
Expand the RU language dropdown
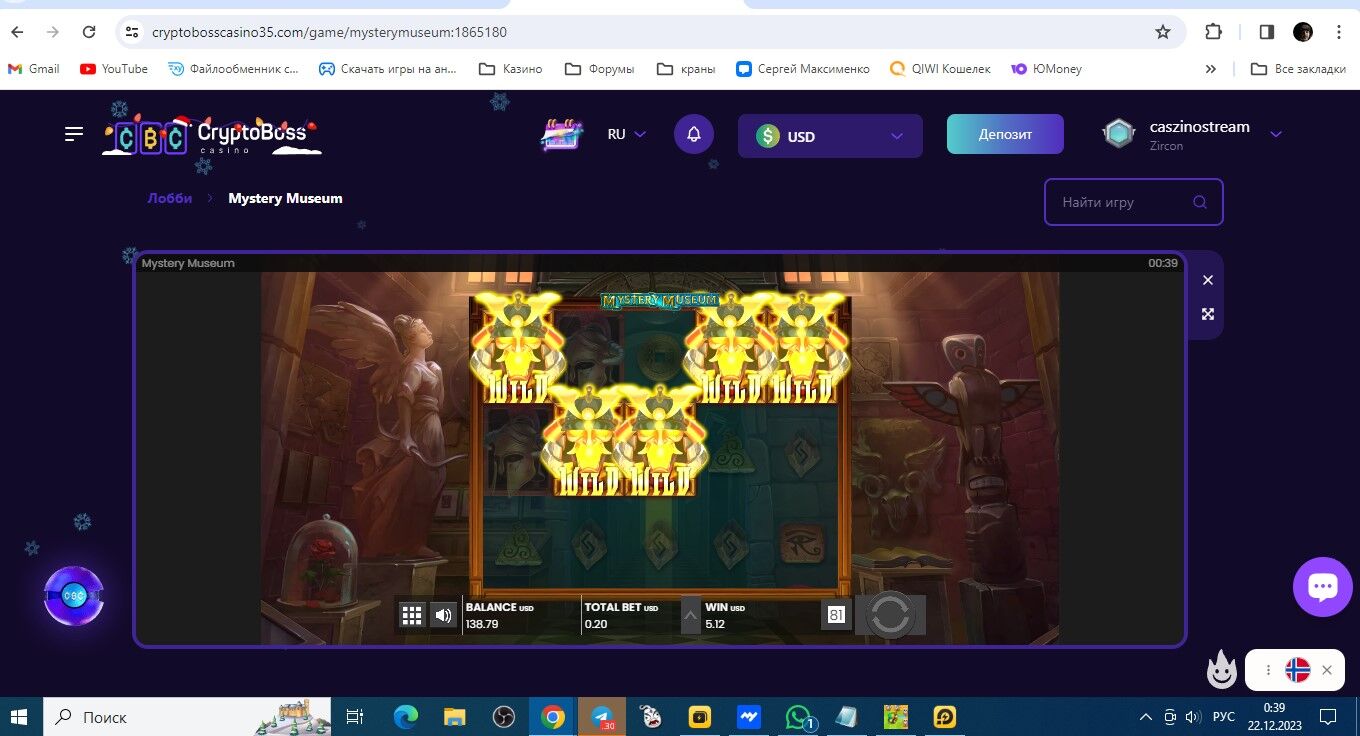[x=627, y=134]
